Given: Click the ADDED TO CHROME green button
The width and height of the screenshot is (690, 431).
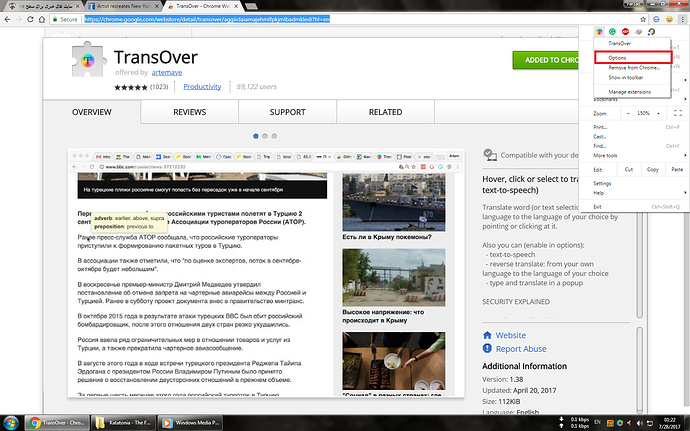Looking at the screenshot, I should (546, 60).
